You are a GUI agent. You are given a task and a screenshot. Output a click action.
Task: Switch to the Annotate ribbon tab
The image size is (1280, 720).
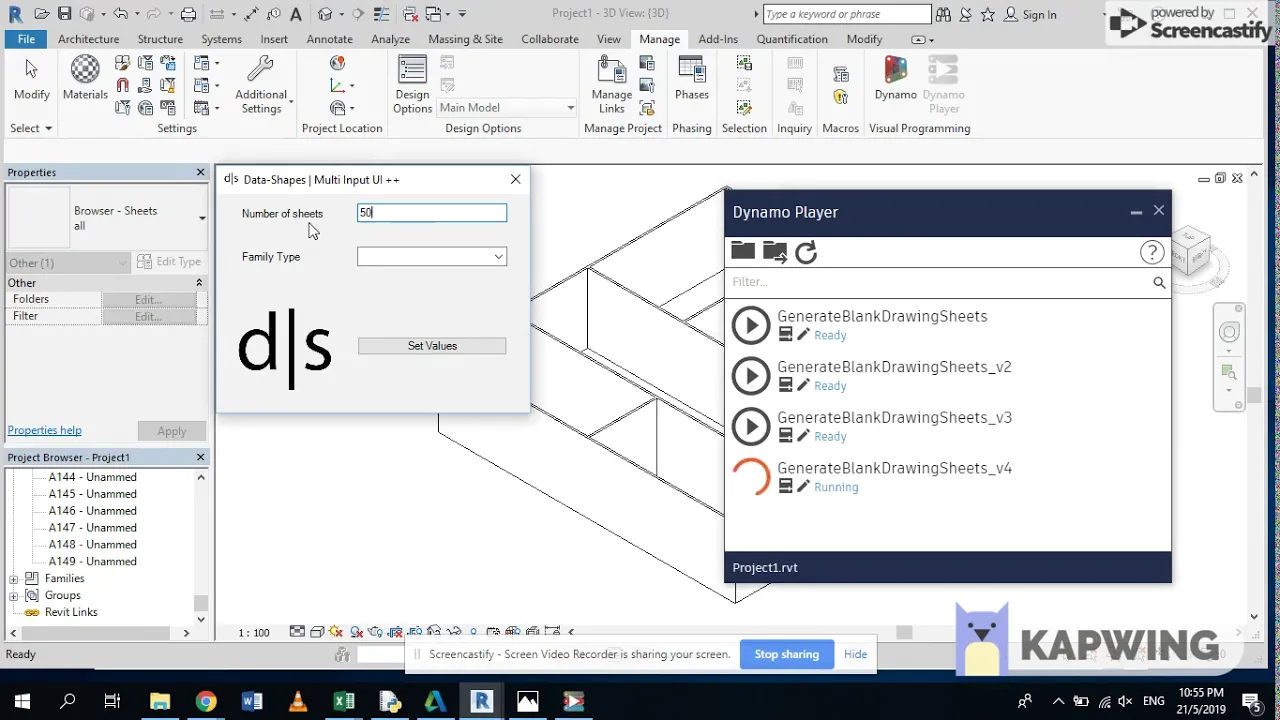point(329,39)
